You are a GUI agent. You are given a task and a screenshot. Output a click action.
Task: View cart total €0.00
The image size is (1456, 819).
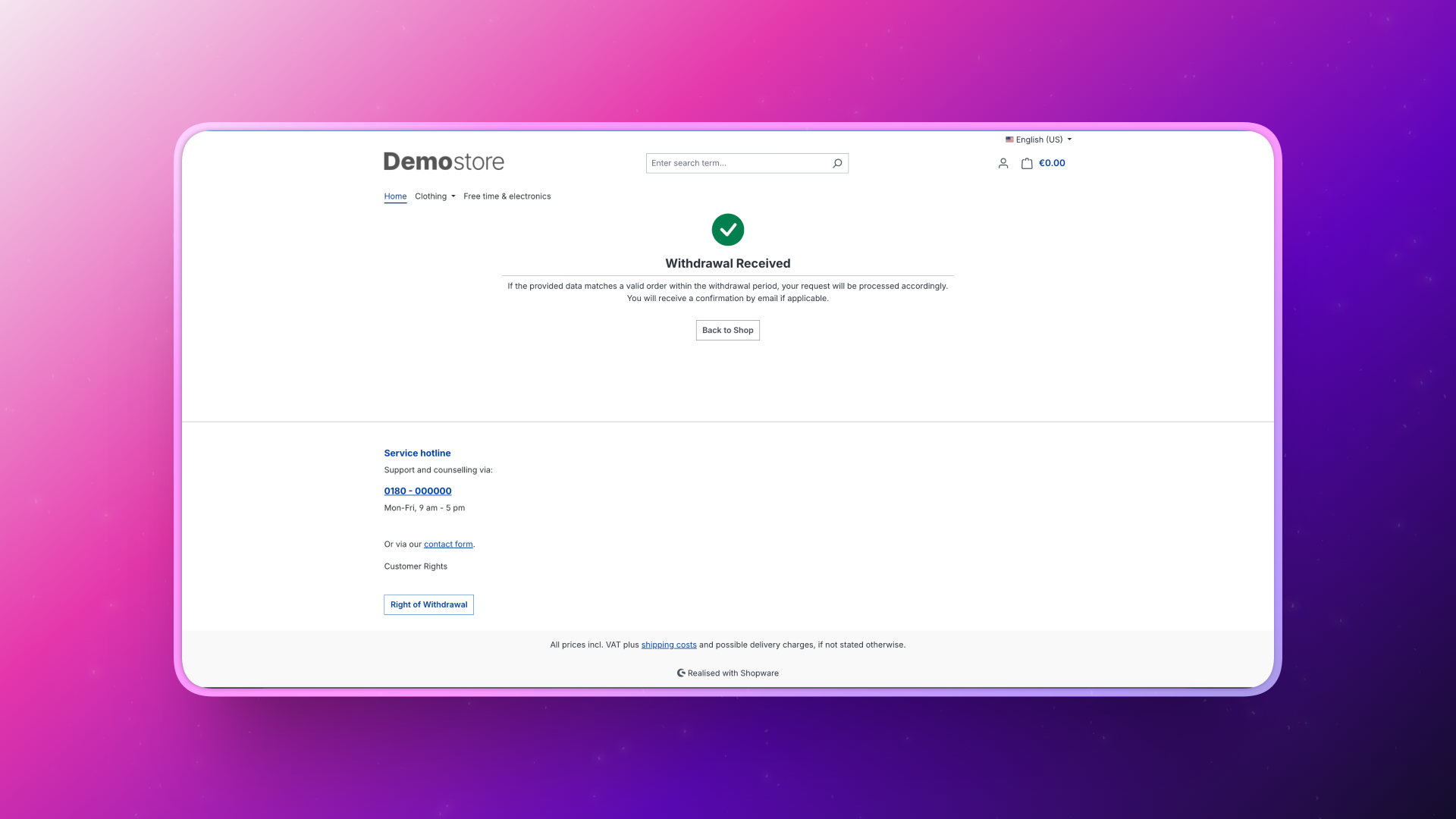click(x=1052, y=163)
